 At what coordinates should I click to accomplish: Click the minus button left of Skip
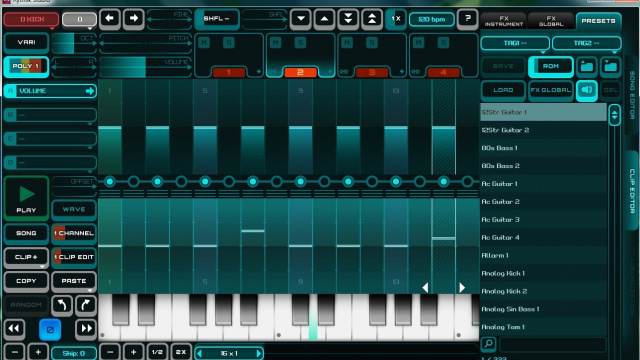point(14,352)
